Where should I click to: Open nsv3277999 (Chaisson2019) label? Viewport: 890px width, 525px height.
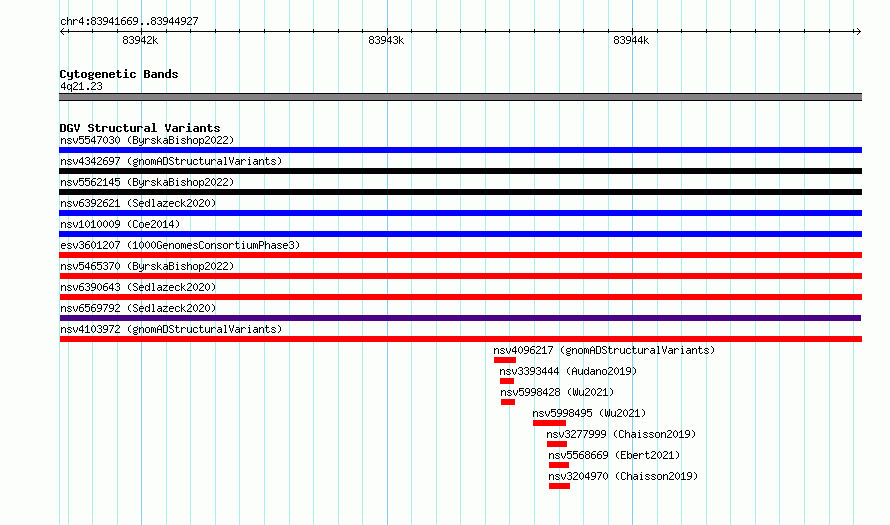coord(621,434)
